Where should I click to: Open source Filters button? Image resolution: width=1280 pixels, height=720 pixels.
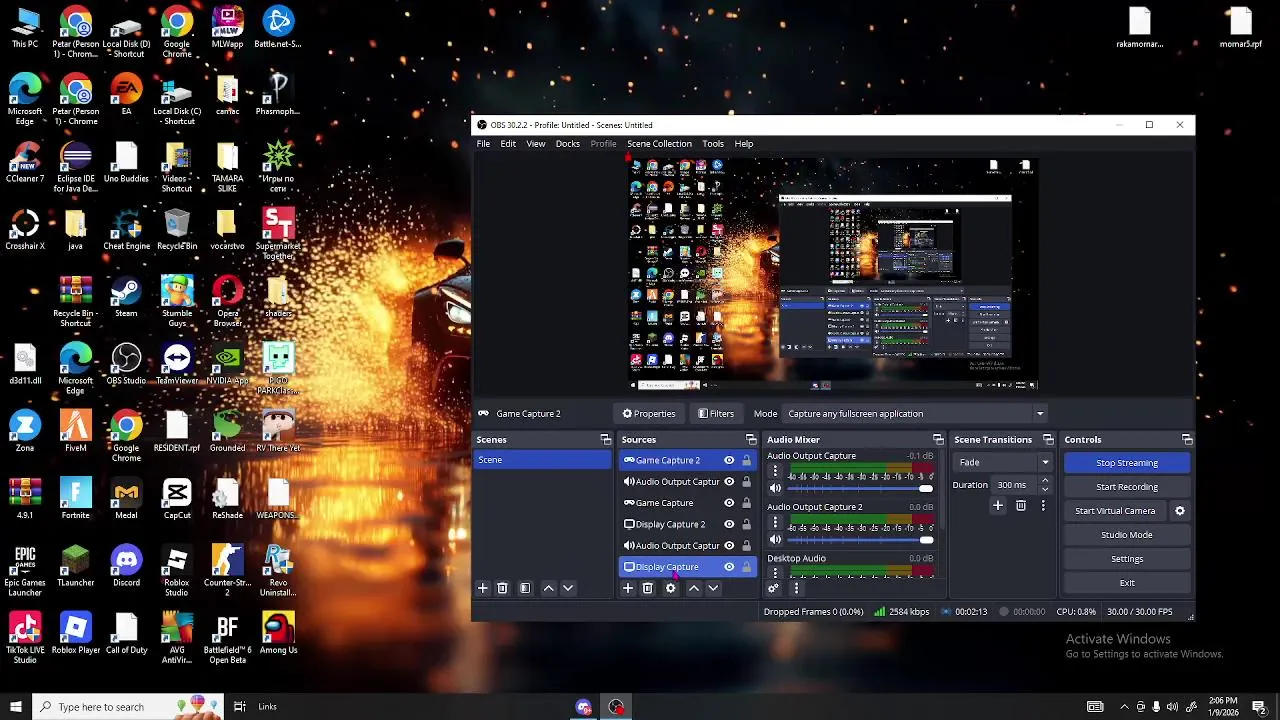tap(716, 414)
